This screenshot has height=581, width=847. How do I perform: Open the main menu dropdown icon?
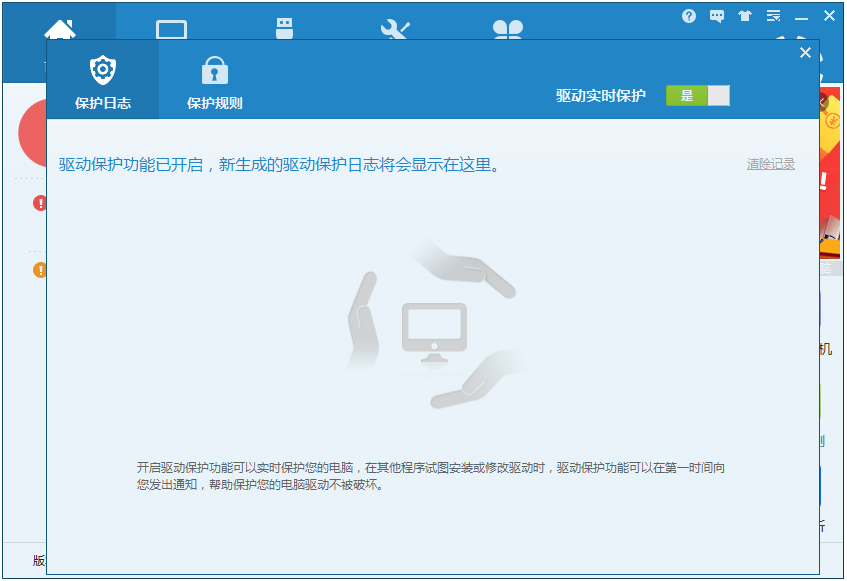[x=773, y=16]
